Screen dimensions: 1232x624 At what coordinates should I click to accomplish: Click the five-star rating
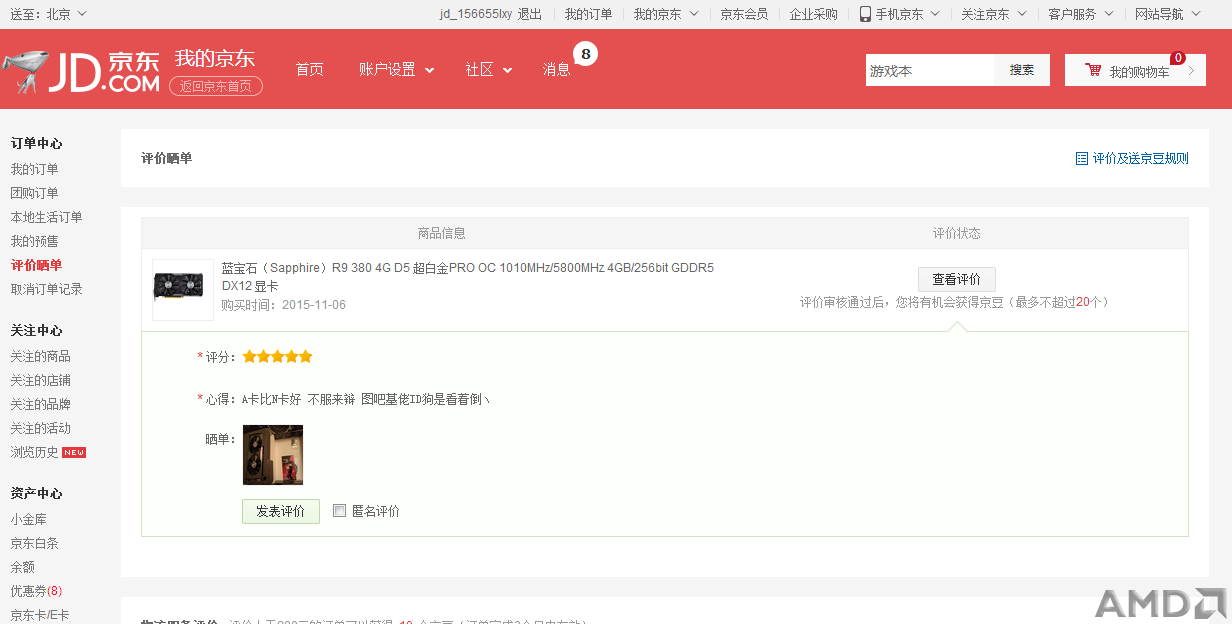click(277, 356)
